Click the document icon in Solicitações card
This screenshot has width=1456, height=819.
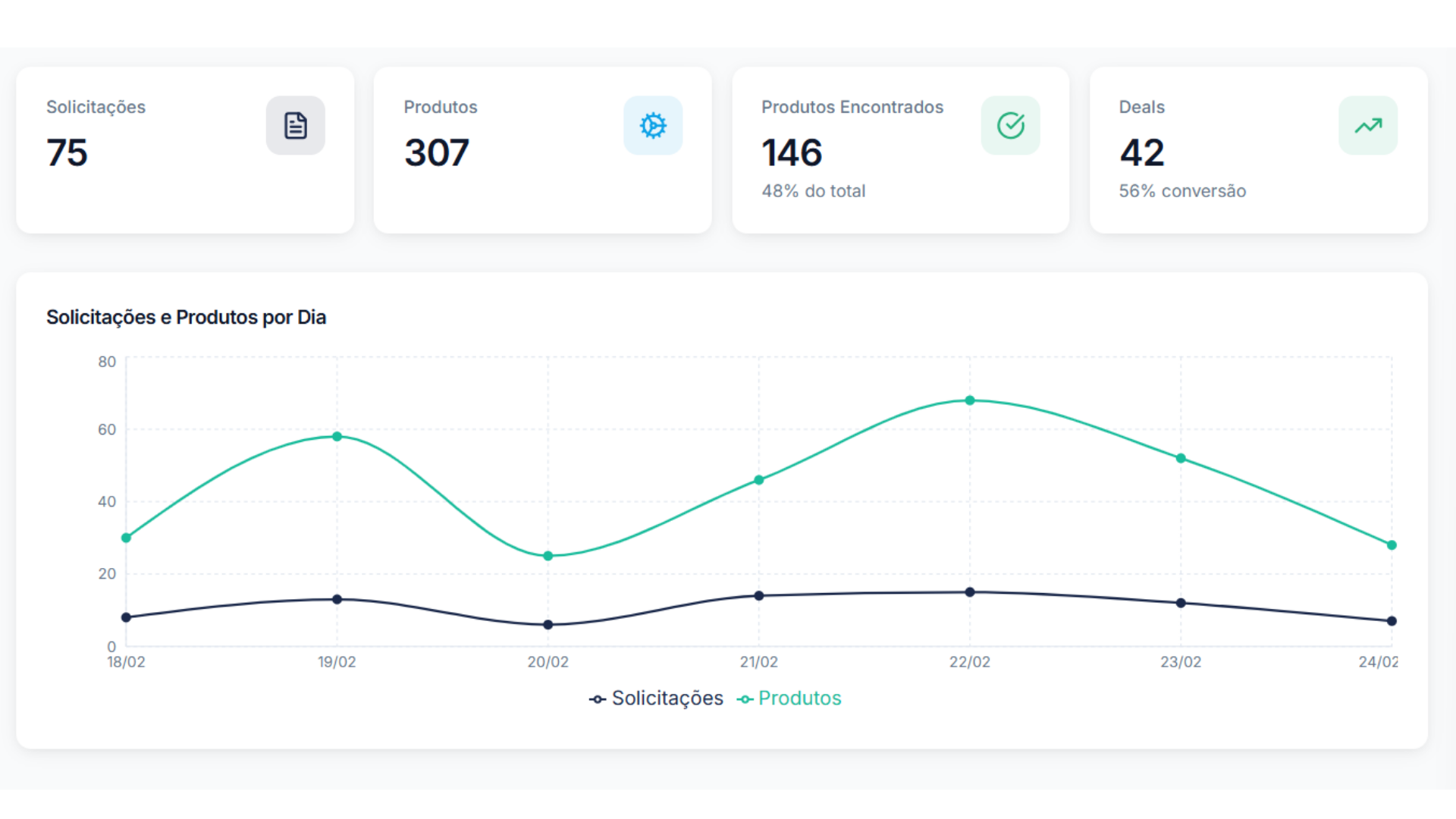click(295, 126)
